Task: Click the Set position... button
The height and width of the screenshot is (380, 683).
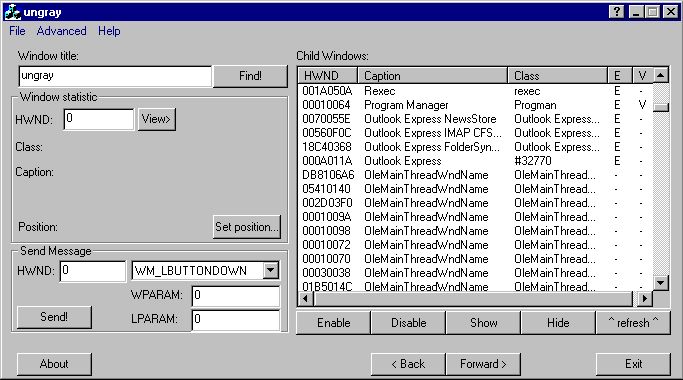Action: (247, 227)
